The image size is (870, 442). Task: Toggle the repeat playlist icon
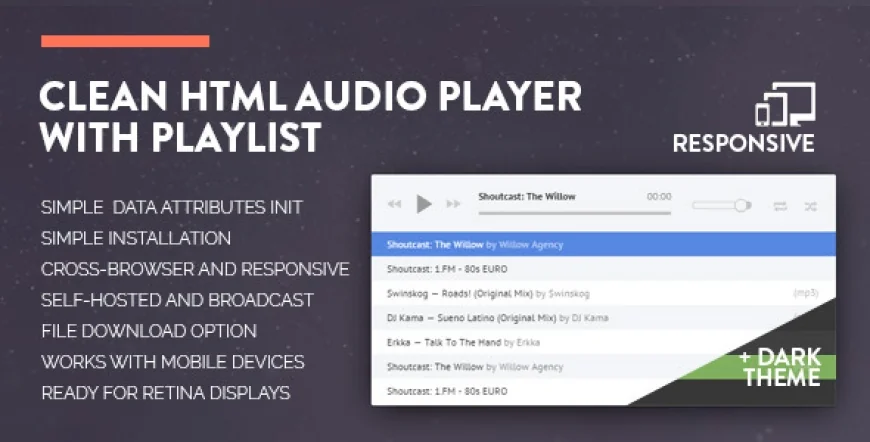coord(780,206)
